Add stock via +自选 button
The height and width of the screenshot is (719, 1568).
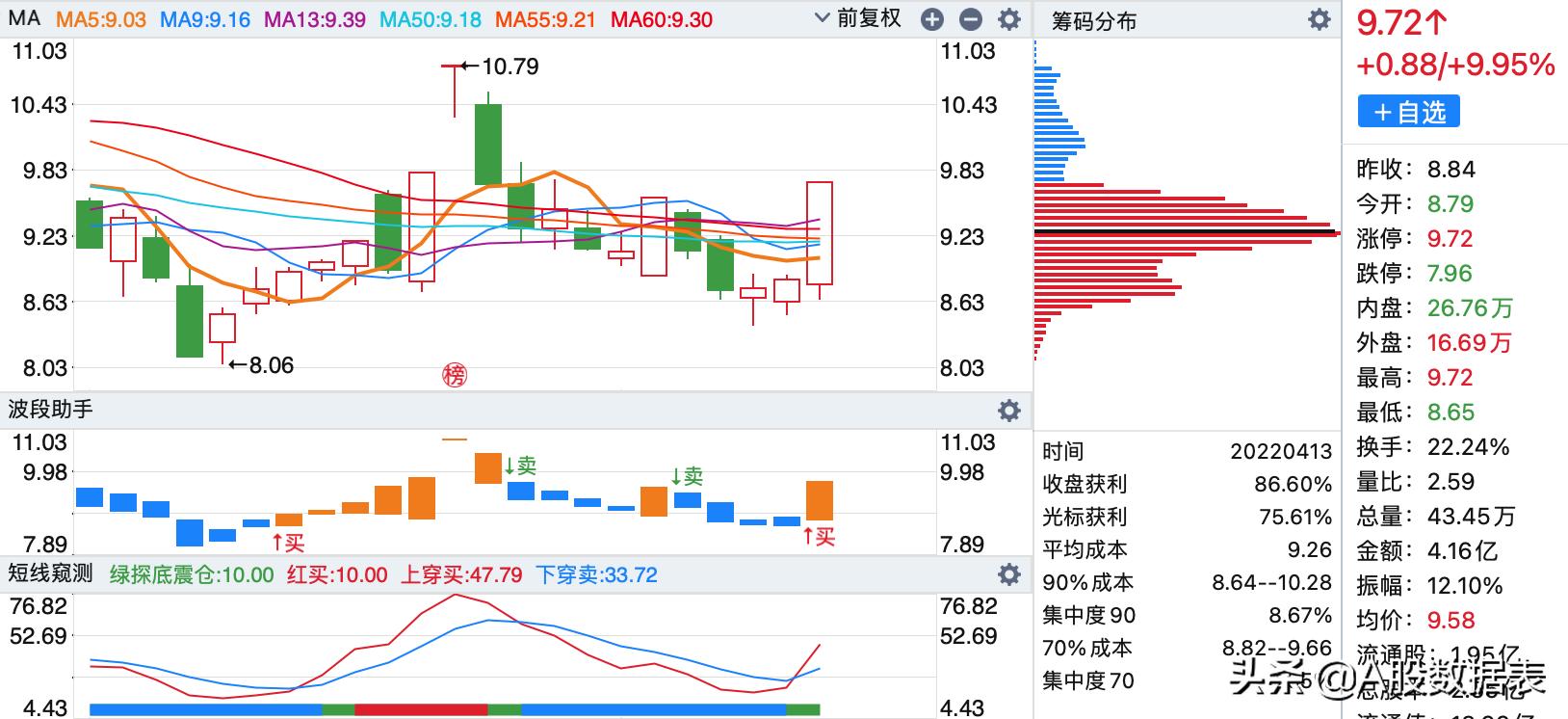tap(1408, 112)
